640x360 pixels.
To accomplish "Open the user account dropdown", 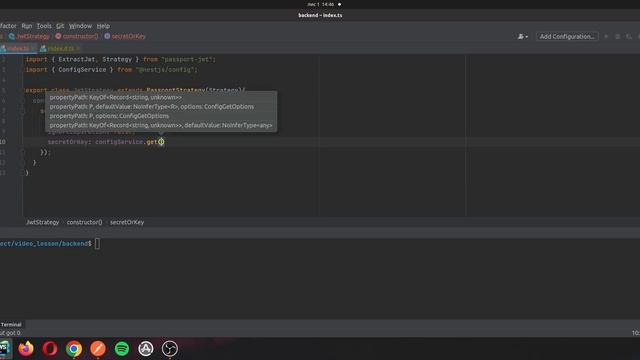I will [523, 36].
